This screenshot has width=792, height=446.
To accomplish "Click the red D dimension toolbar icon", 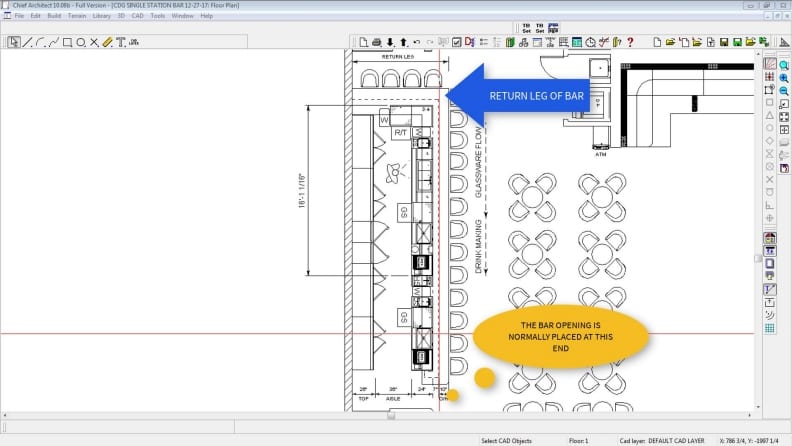I will click(x=470, y=42).
